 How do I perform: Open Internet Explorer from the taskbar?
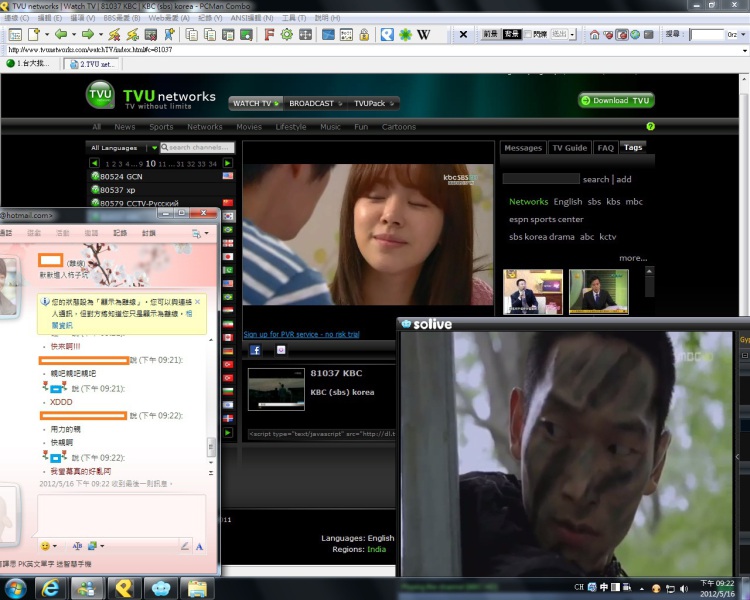click(51, 589)
